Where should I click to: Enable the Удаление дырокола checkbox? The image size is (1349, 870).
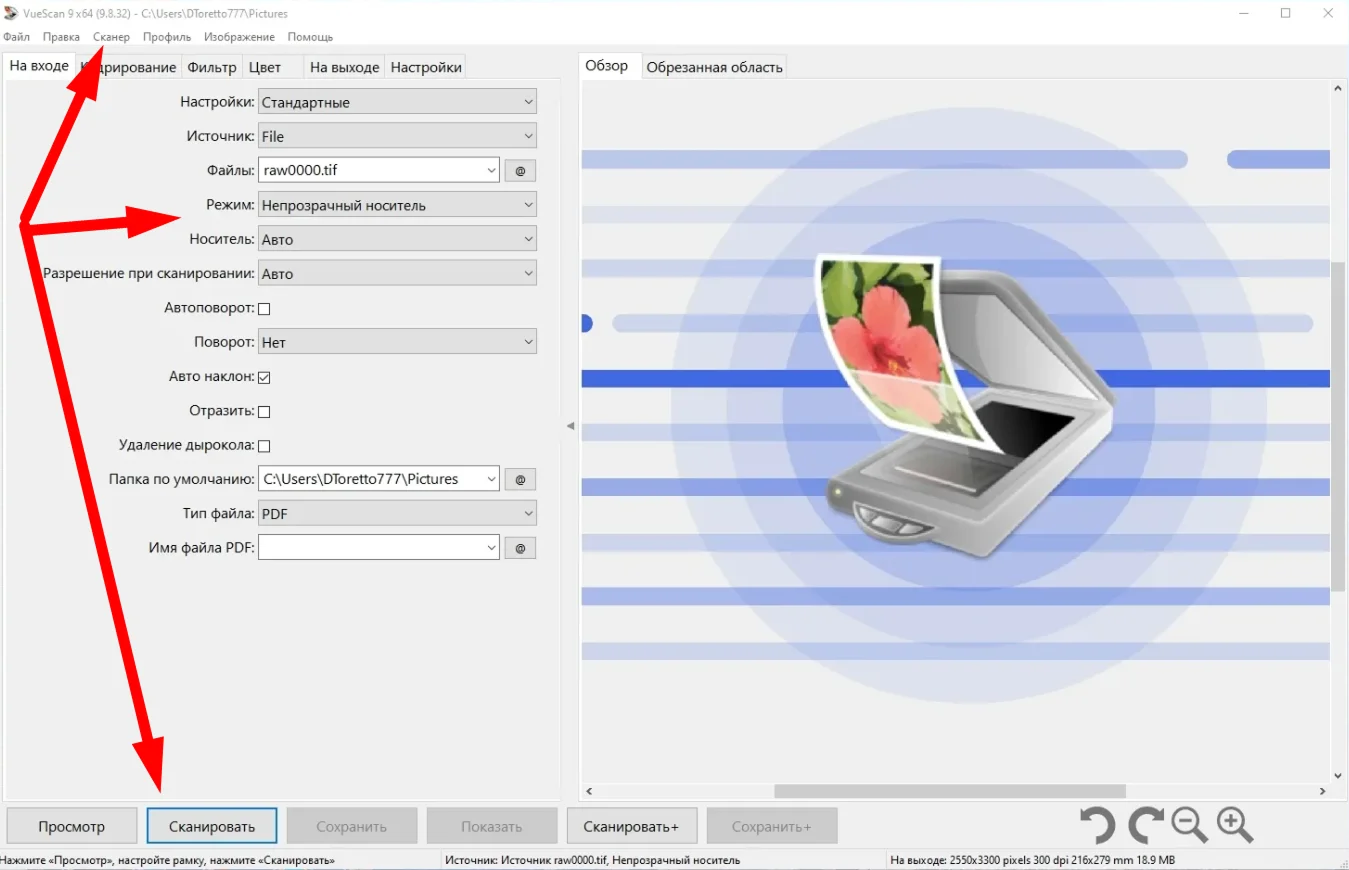[x=265, y=446]
